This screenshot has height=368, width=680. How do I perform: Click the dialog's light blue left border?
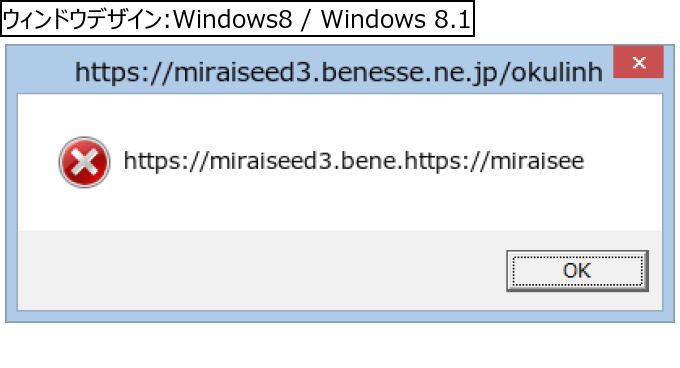12,202
